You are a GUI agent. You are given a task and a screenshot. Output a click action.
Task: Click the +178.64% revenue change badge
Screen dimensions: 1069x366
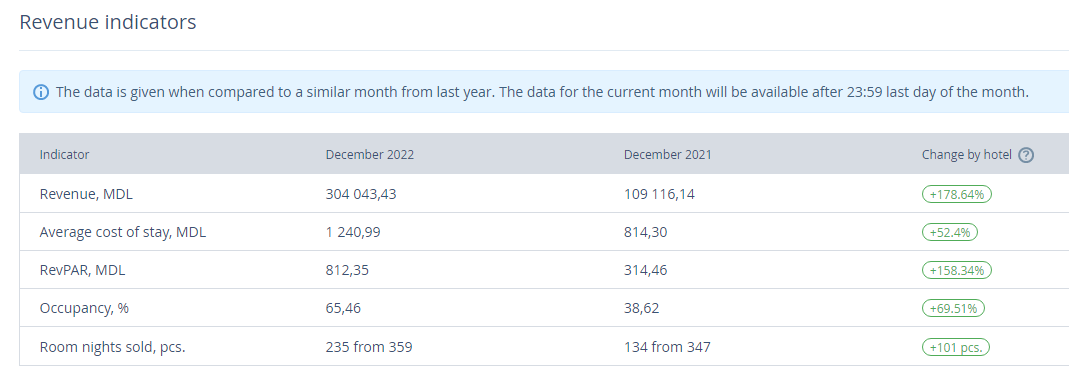(x=957, y=194)
